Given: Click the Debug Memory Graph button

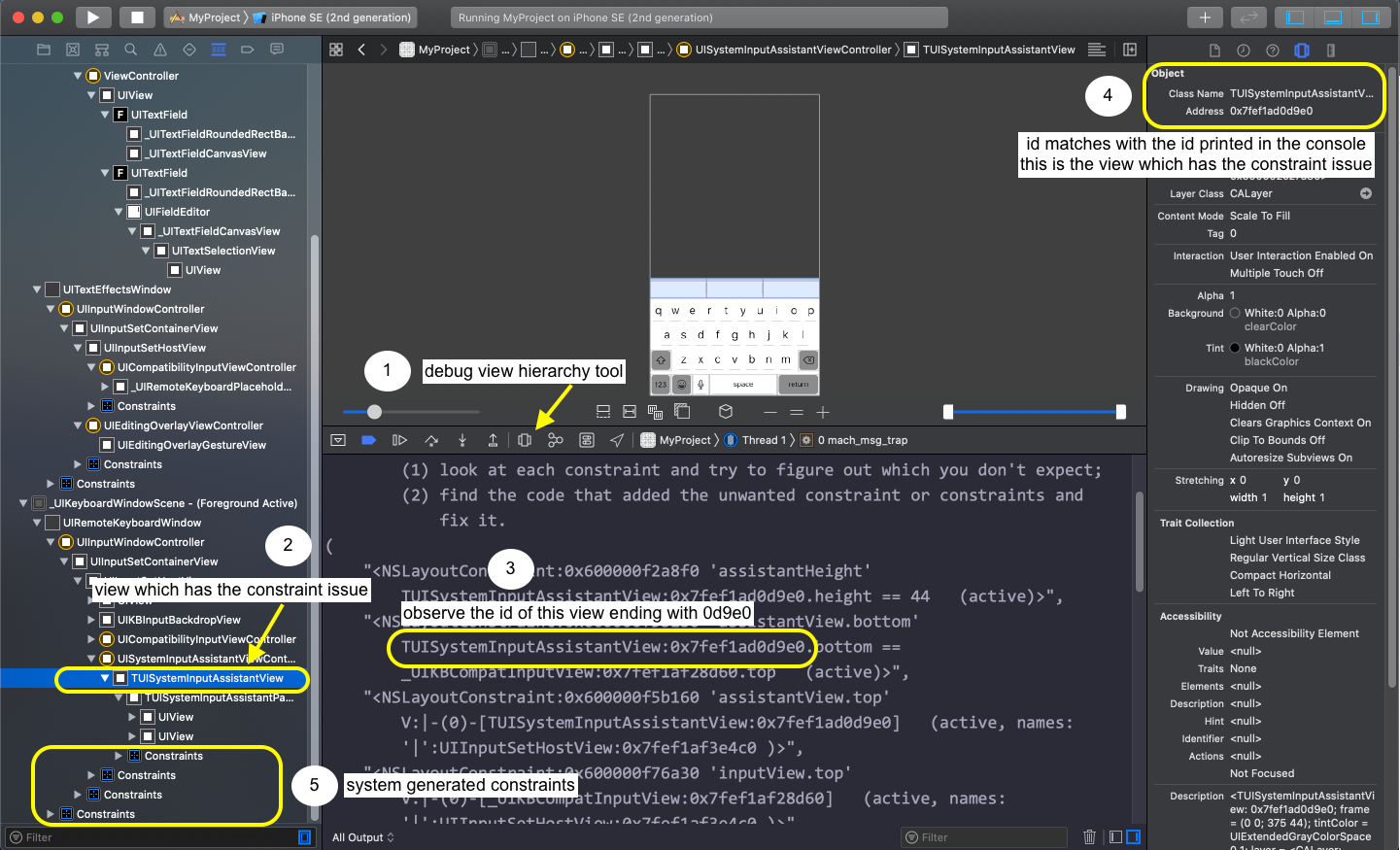Looking at the screenshot, I should 556,440.
